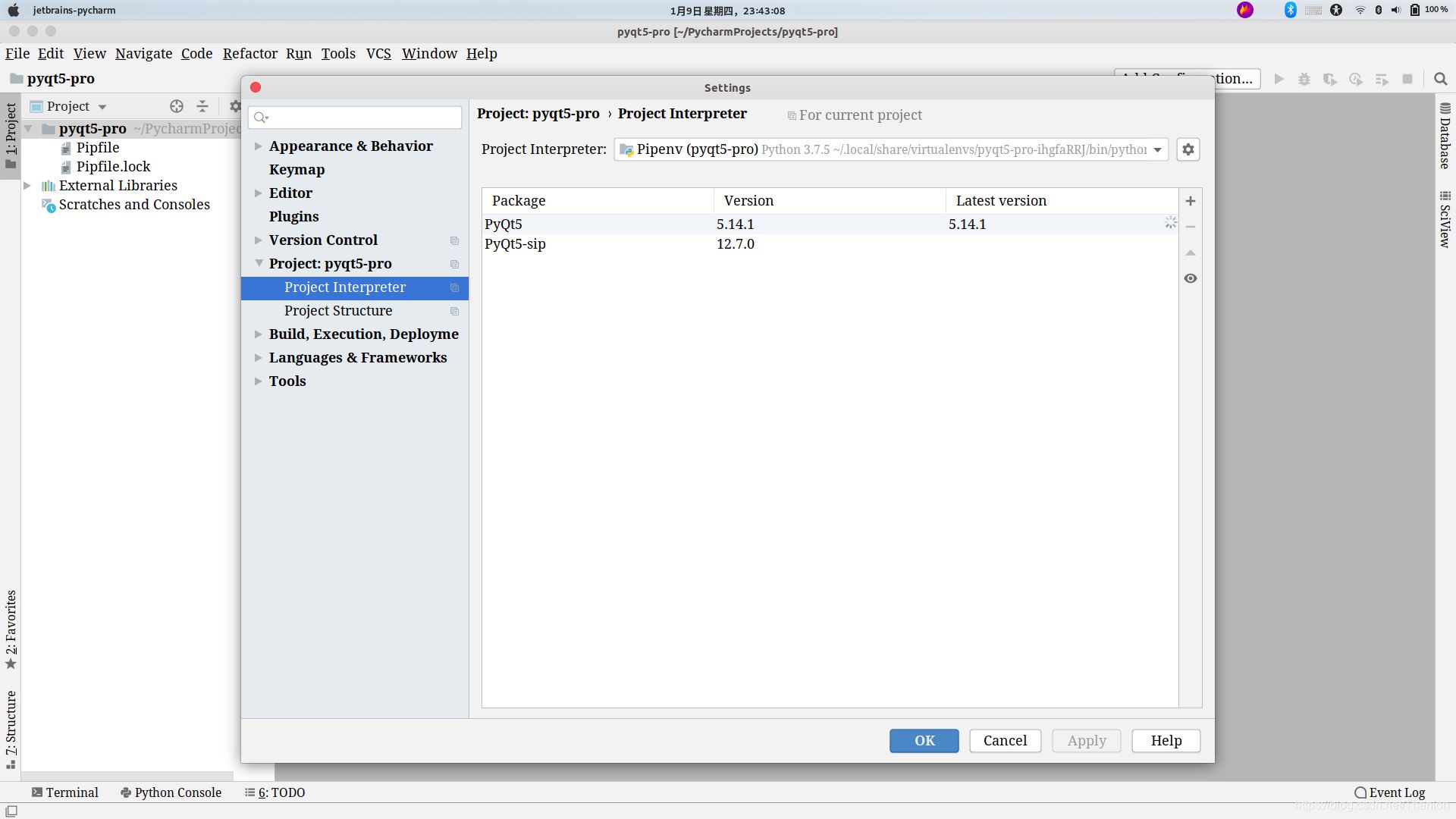1456x819 pixels.
Task: Open the Run menu
Action: coord(299,54)
